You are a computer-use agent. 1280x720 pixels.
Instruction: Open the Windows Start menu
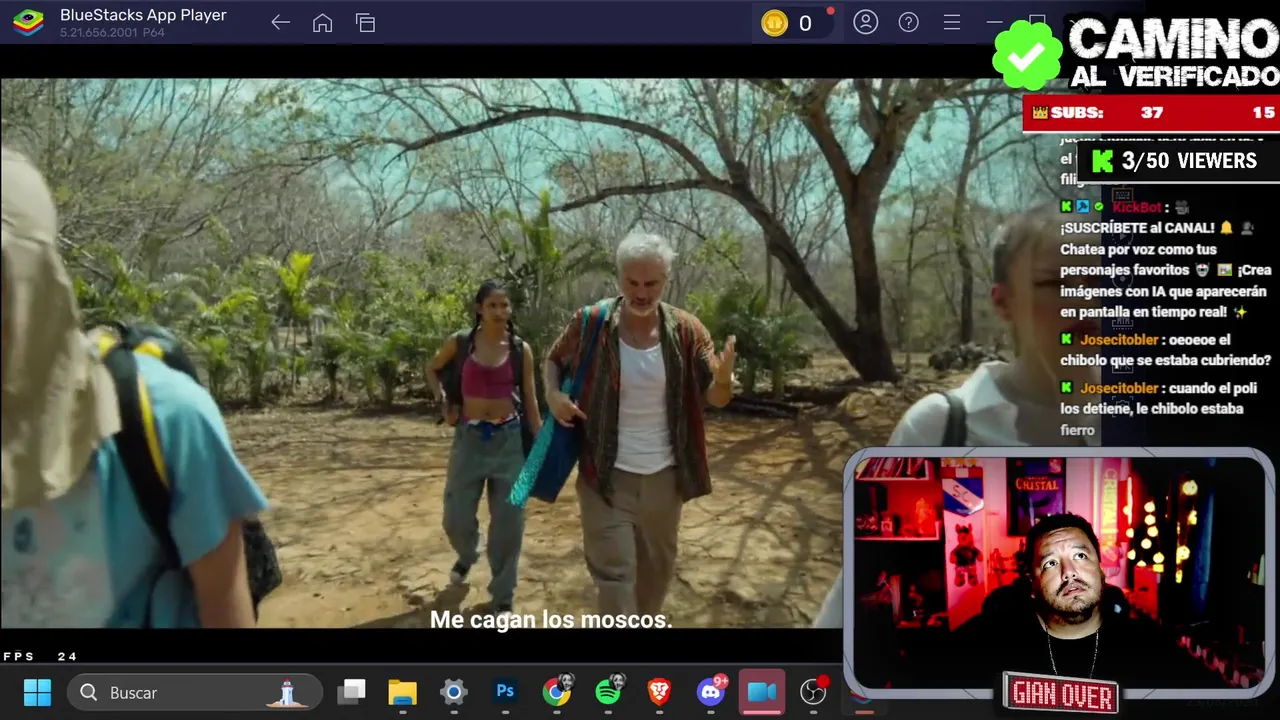37,692
